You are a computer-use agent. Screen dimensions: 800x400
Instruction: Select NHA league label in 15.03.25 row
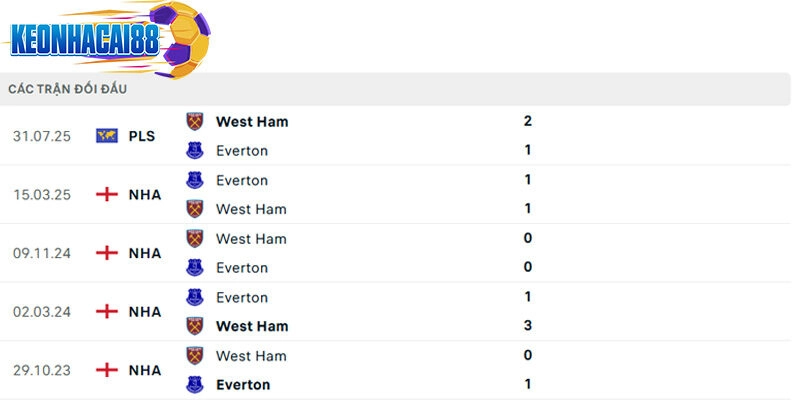(145, 195)
